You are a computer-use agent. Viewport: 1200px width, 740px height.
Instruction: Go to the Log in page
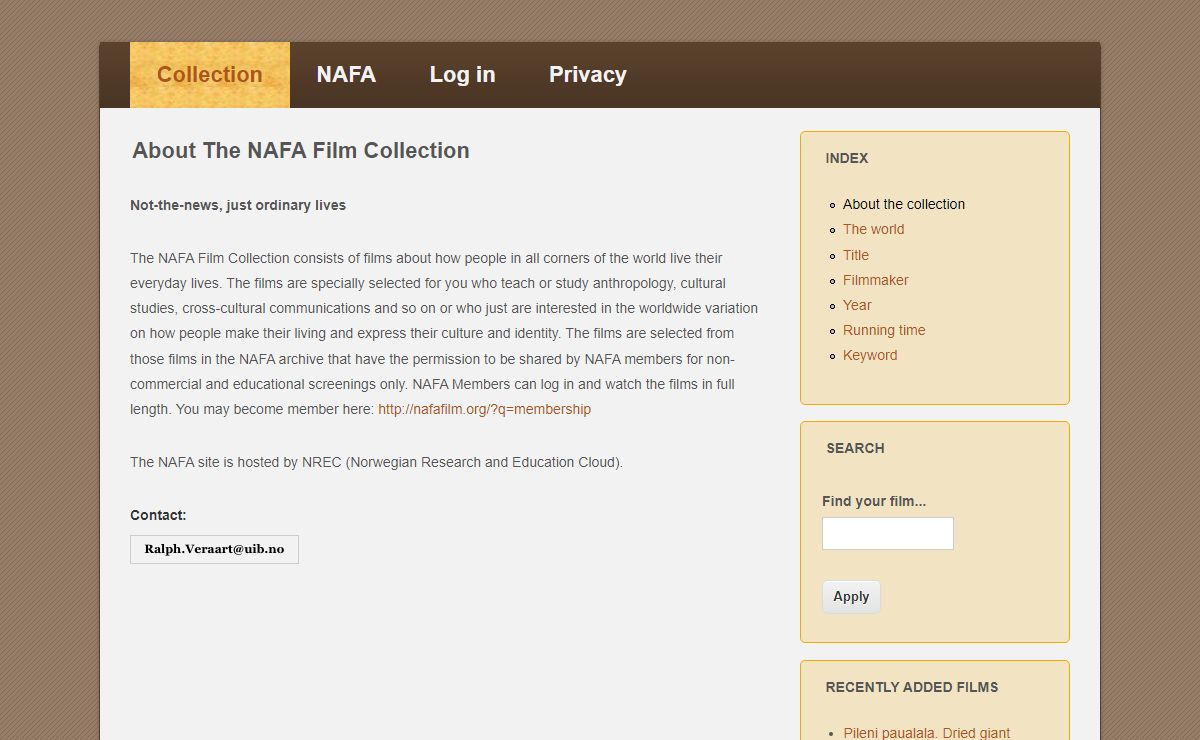pos(462,75)
